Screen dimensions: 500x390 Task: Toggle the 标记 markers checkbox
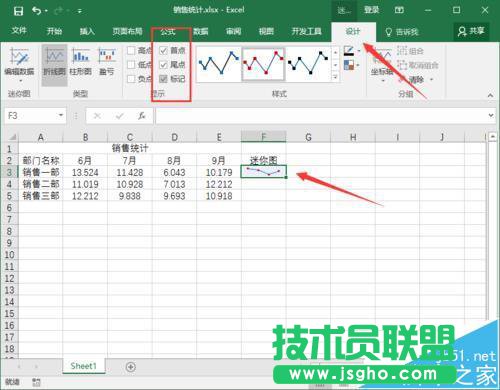163,79
